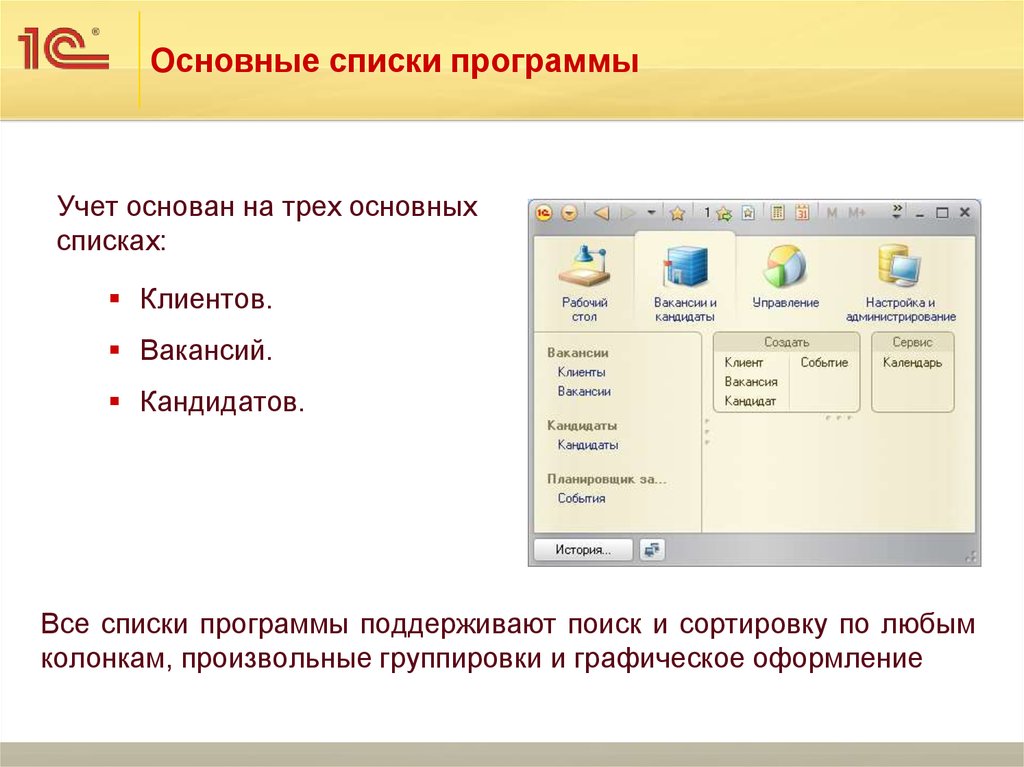Viewport: 1024px width, 767px height.
Task: Click the add to favorites icon
Action: tap(723, 213)
